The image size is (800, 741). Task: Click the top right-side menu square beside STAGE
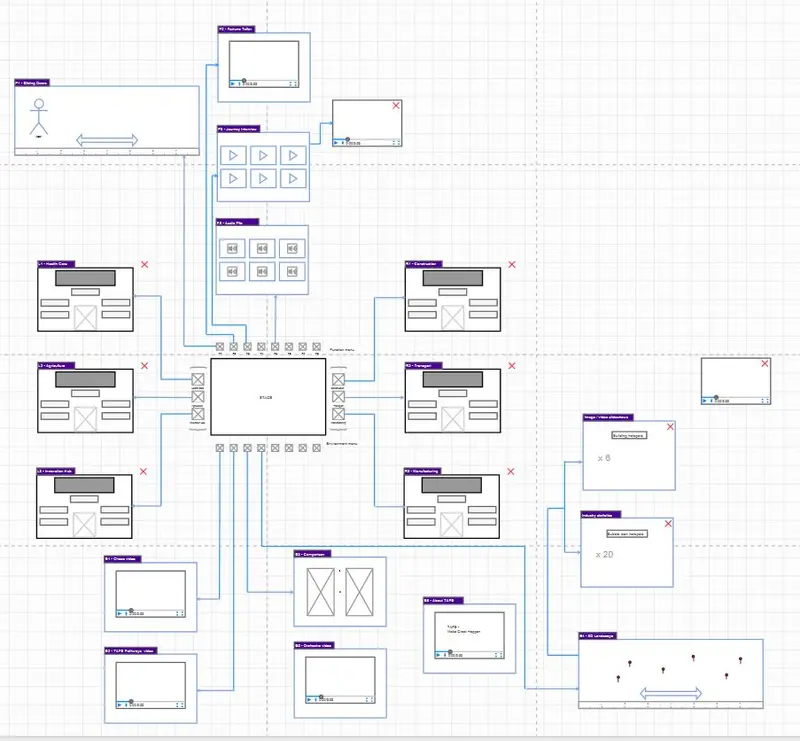point(338,379)
